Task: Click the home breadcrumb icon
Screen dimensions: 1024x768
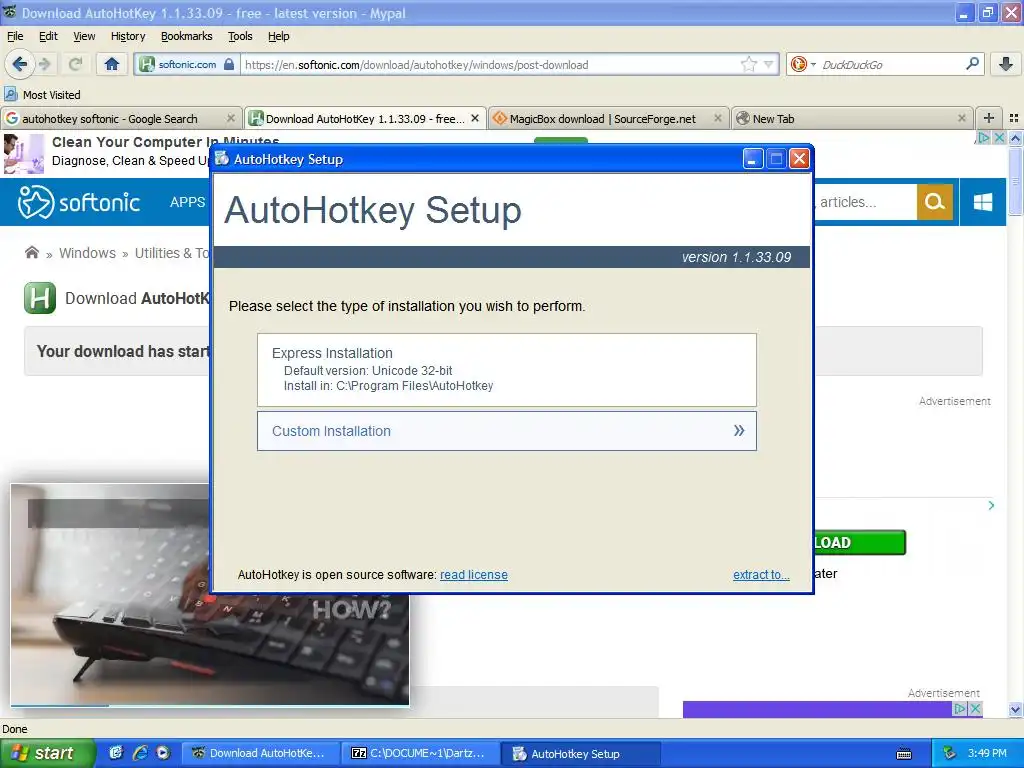Action: click(31, 252)
